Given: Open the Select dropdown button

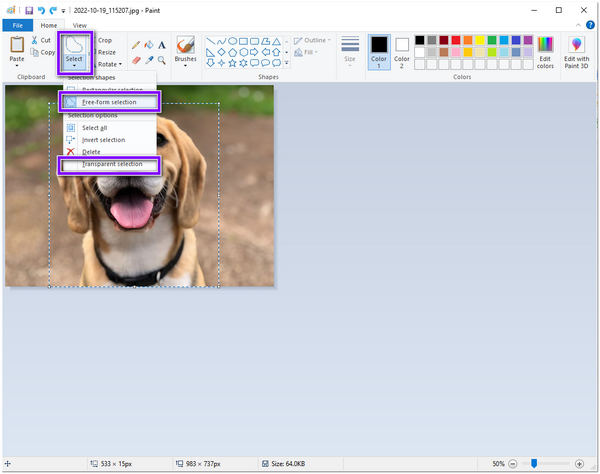Looking at the screenshot, I should 74,53.
